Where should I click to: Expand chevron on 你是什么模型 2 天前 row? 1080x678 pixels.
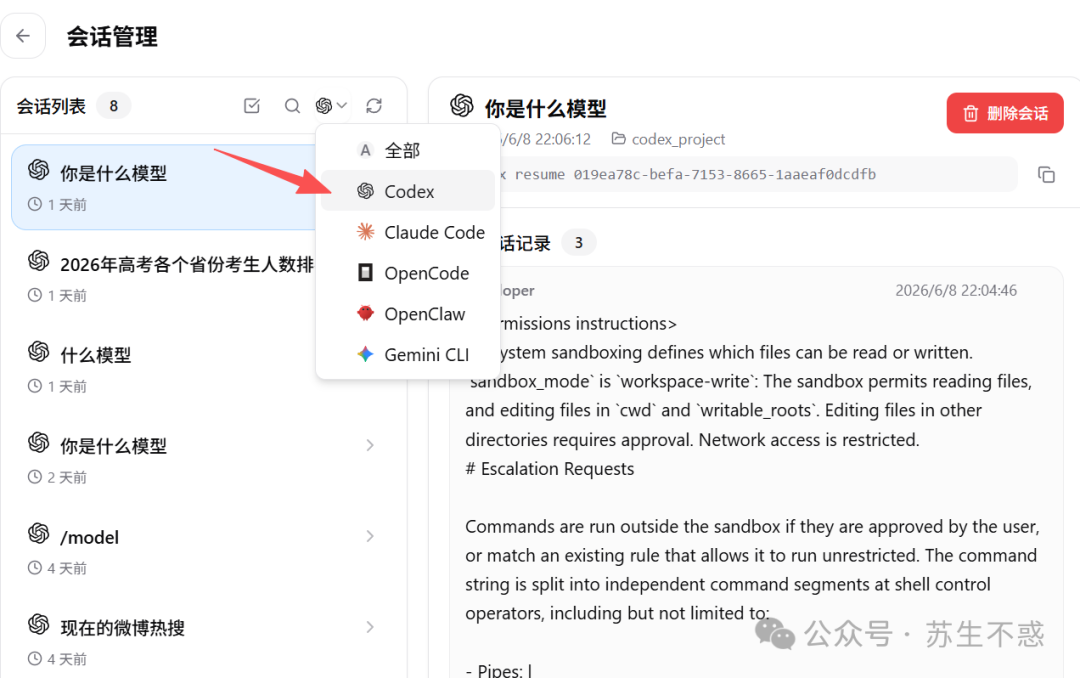(x=370, y=445)
